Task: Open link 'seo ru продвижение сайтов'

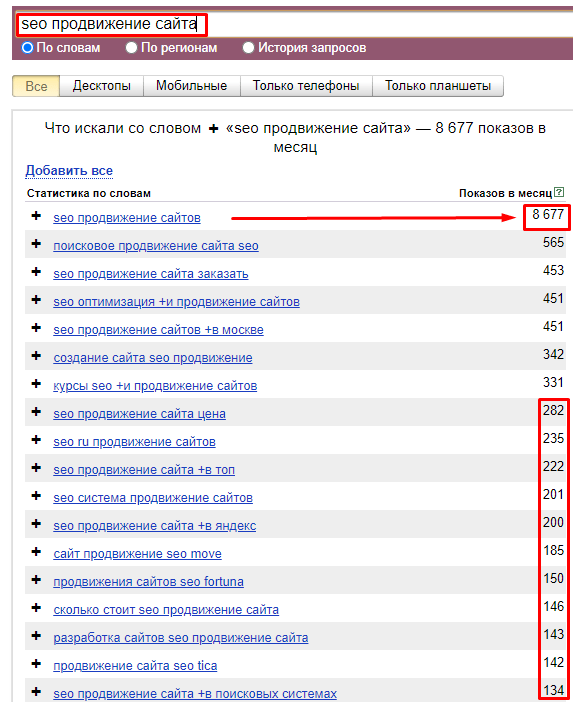Action: pos(134,442)
